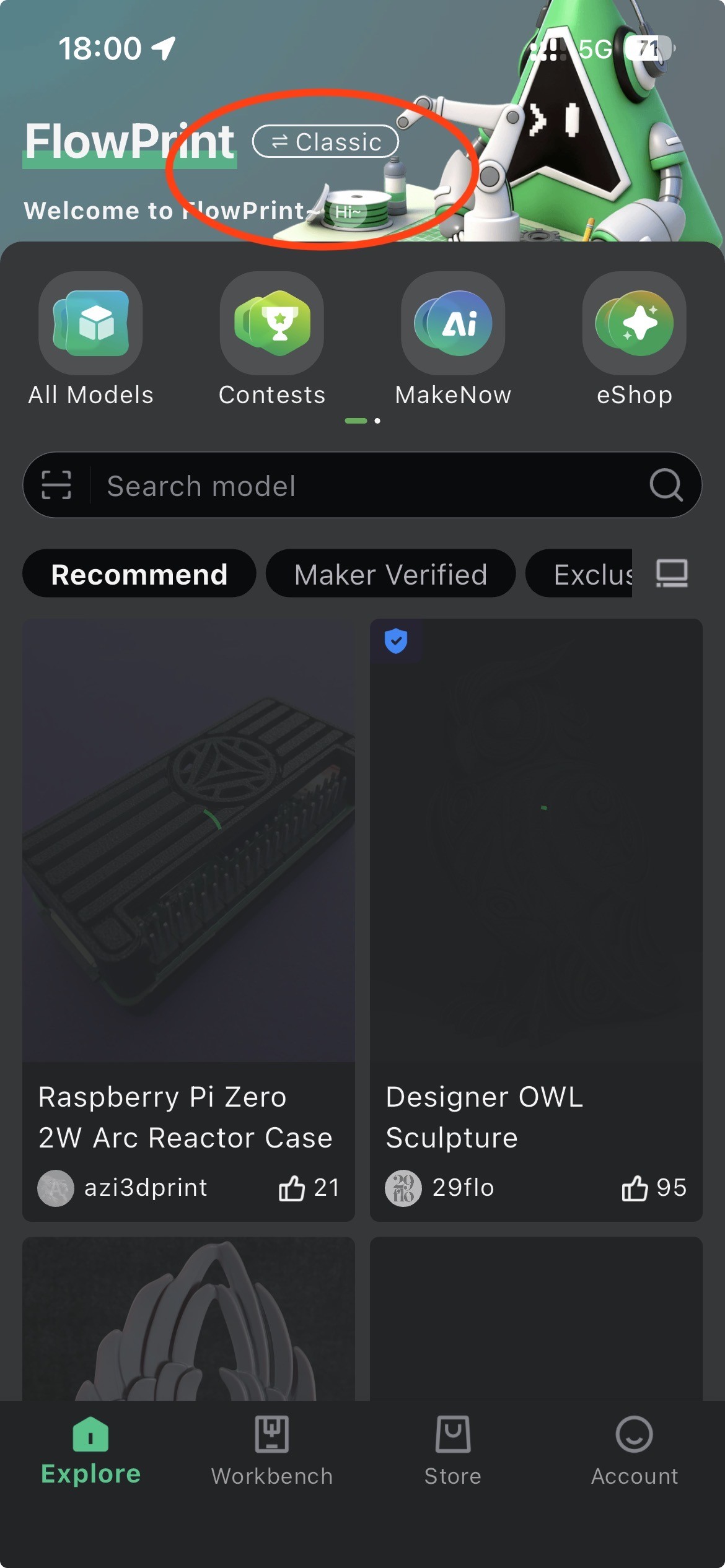Viewport: 725px width, 1568px height.
Task: Like the Designer OWL Sculpture model
Action: click(635, 1188)
